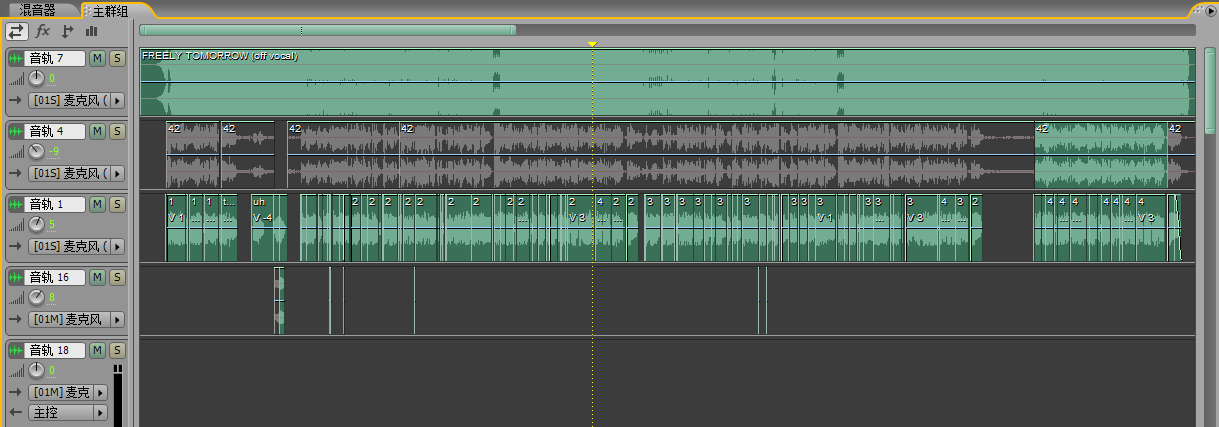Click the volume level icon of 音轨 7
The width and height of the screenshot is (1219, 427).
coord(16,78)
